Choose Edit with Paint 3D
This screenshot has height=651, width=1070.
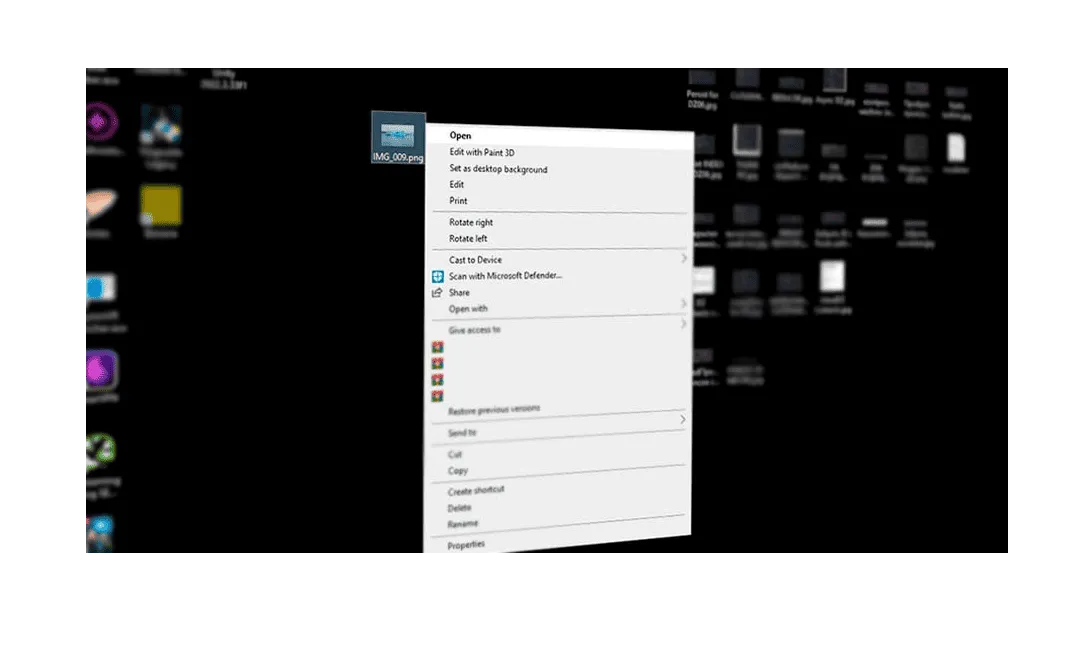[x=481, y=152]
